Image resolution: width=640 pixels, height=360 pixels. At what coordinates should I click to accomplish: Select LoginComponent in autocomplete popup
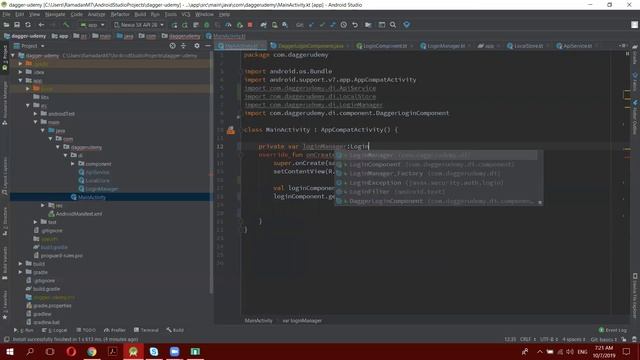pos(436,164)
